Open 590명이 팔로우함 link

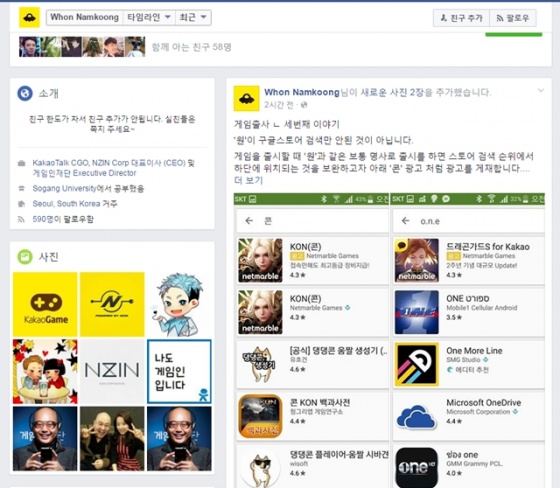click(x=63, y=219)
